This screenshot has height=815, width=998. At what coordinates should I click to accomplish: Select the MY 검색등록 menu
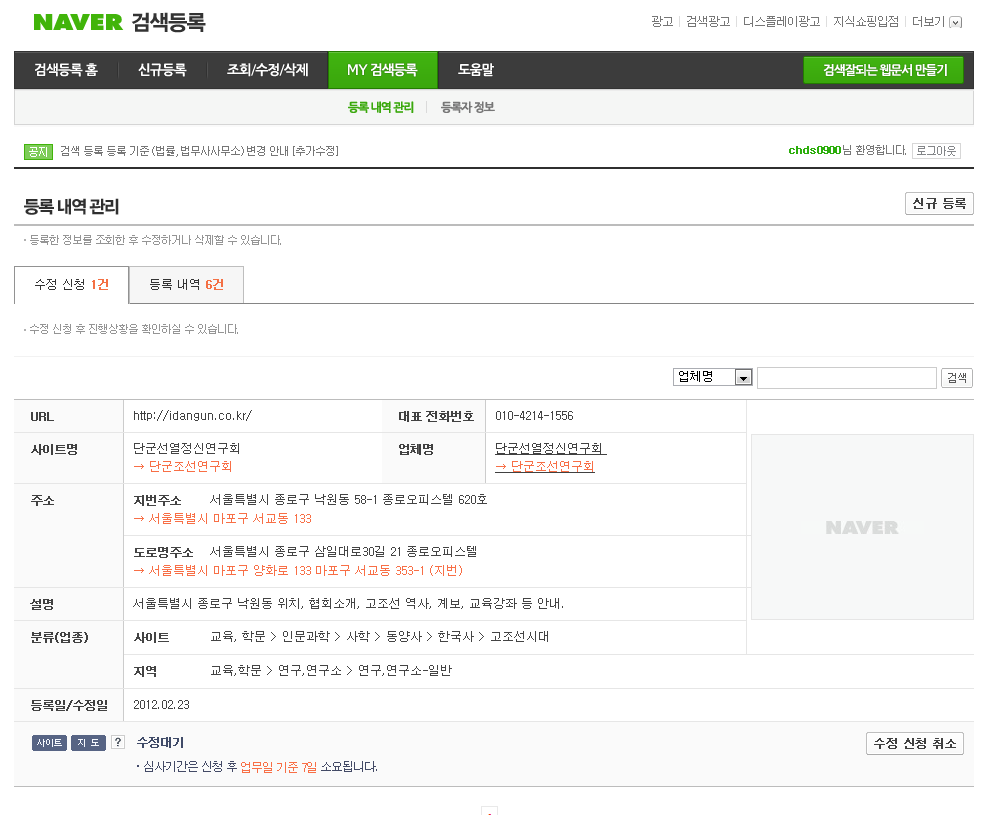click(x=383, y=69)
